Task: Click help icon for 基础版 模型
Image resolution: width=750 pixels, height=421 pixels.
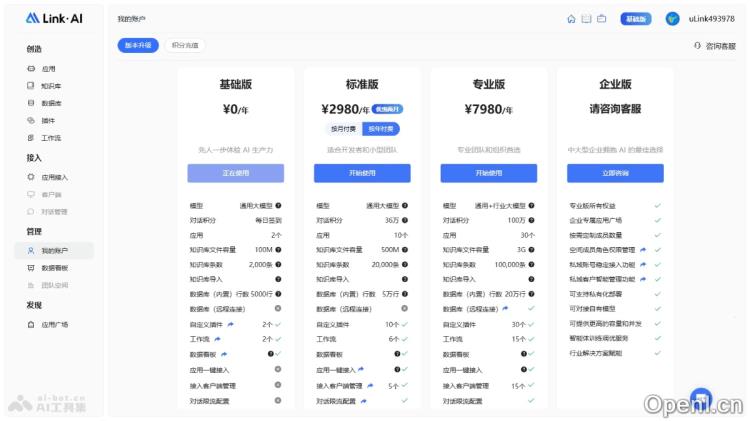Action: [278, 206]
